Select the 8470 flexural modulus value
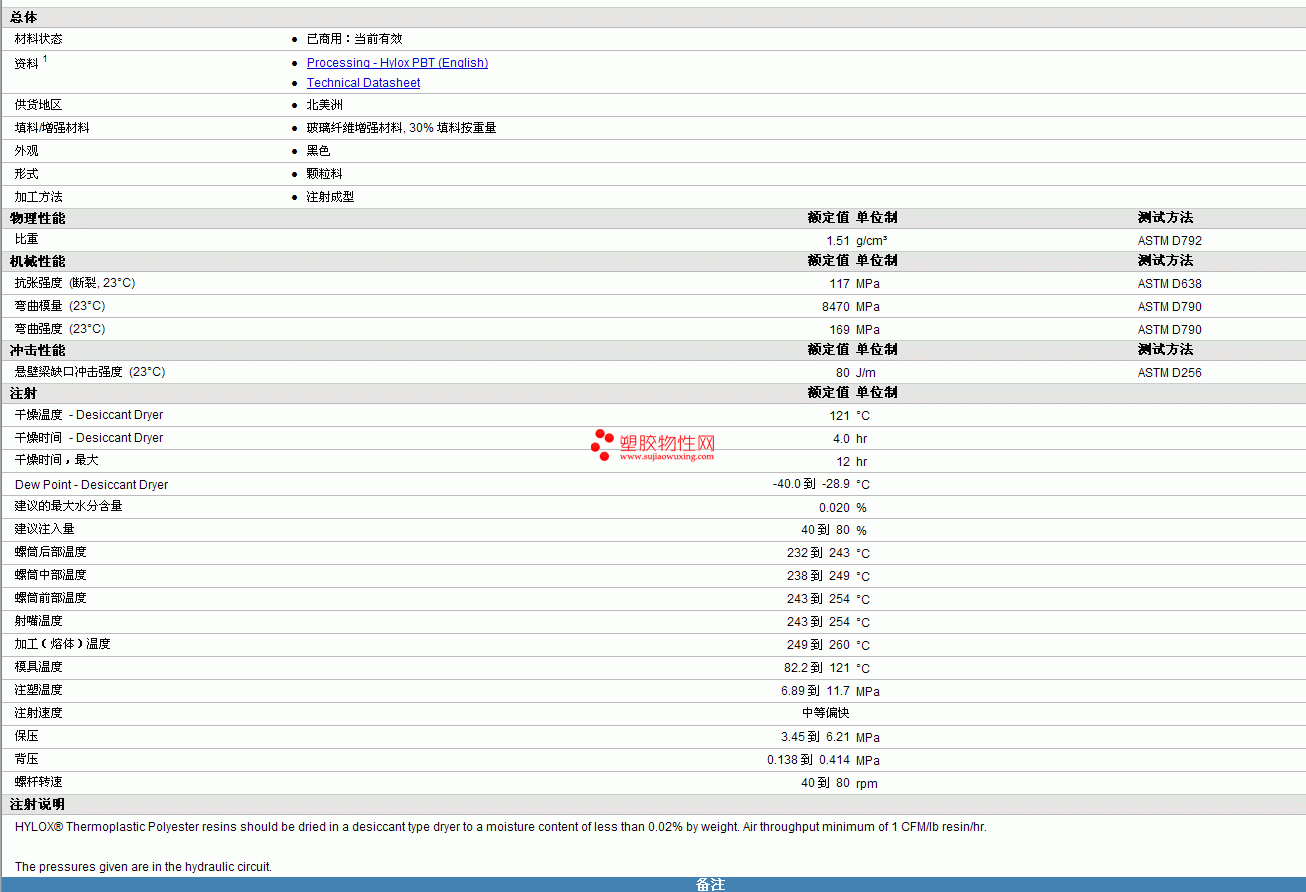This screenshot has height=892, width=1306. point(836,307)
